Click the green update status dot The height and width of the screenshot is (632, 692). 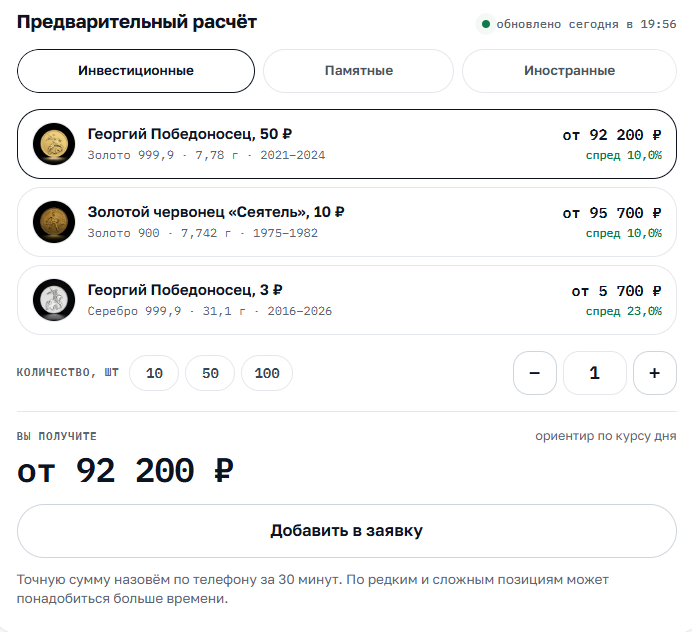[x=486, y=24]
